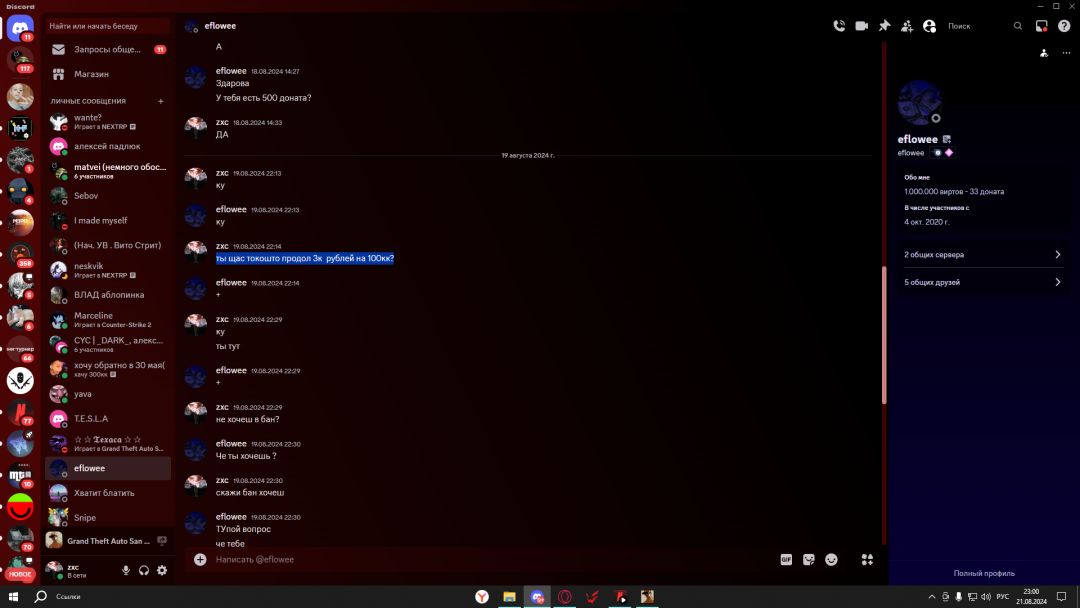Open Запросы общения message requests
This screenshot has width=1080, height=608.
click(107, 49)
